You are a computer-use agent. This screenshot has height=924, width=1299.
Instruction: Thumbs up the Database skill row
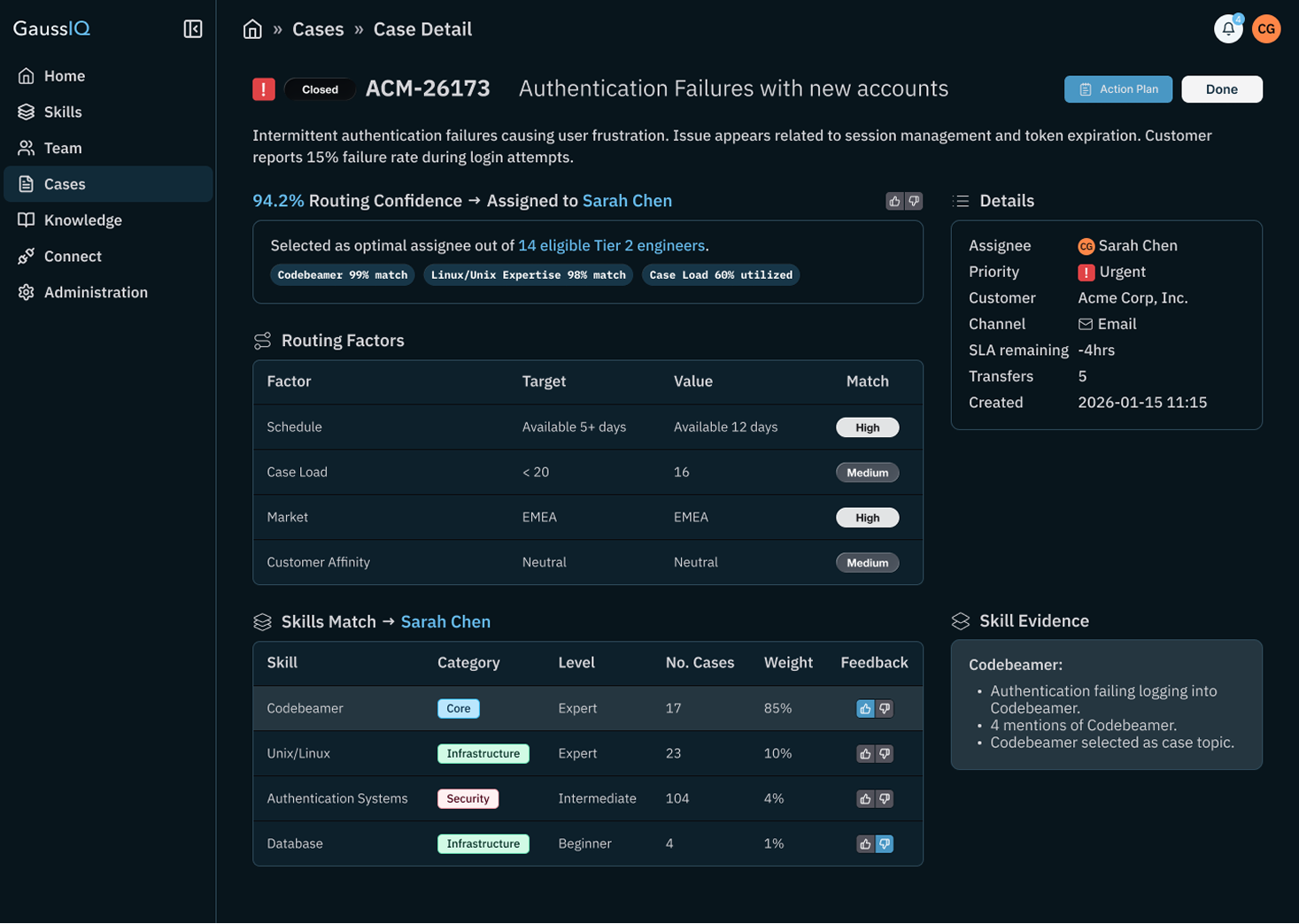865,844
